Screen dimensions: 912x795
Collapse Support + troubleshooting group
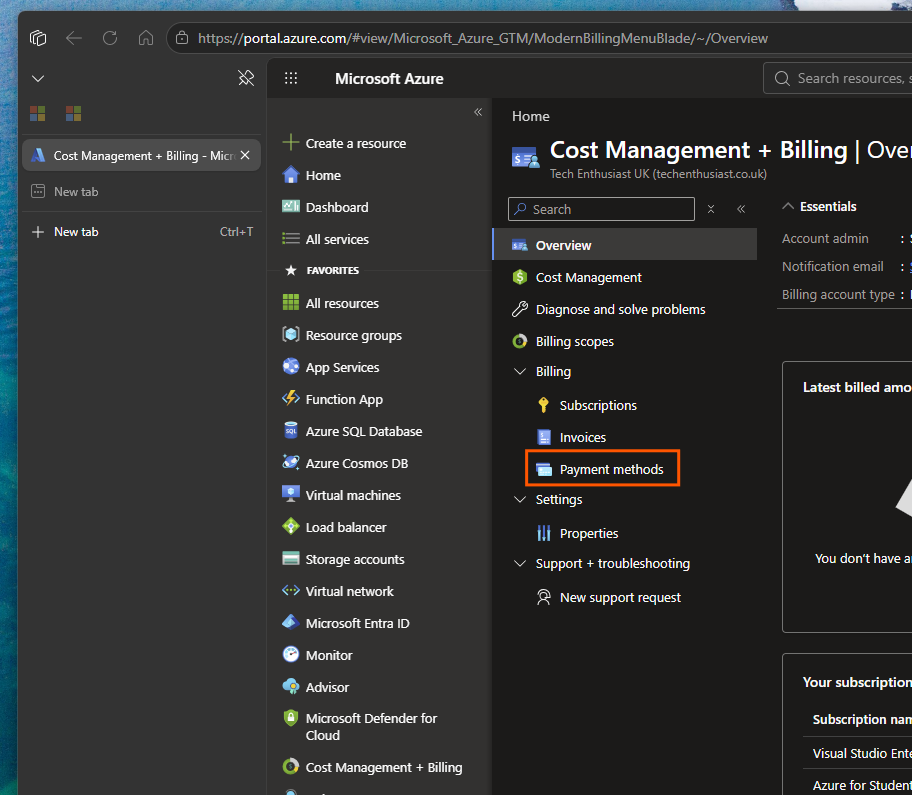[520, 564]
